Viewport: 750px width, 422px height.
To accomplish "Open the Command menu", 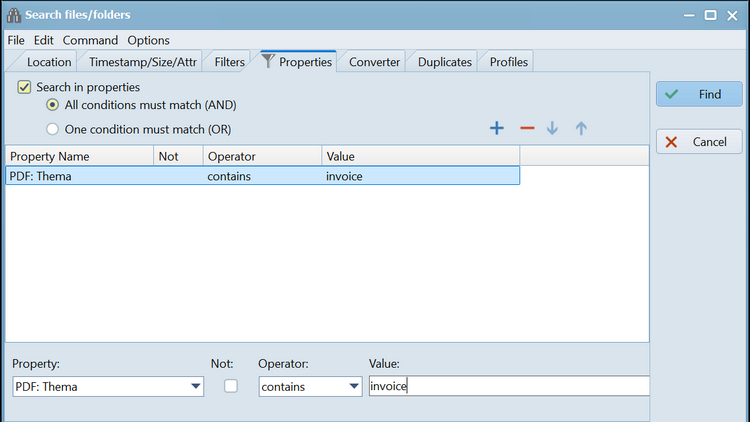I will [90, 40].
